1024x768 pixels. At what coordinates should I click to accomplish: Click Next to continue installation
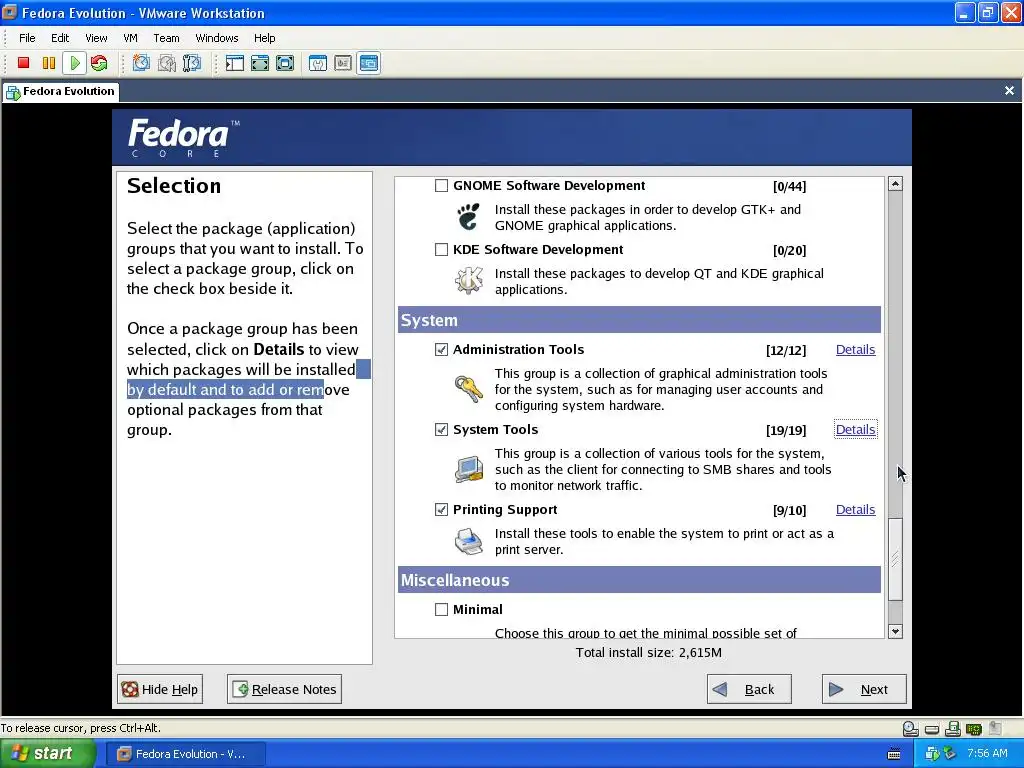point(864,689)
